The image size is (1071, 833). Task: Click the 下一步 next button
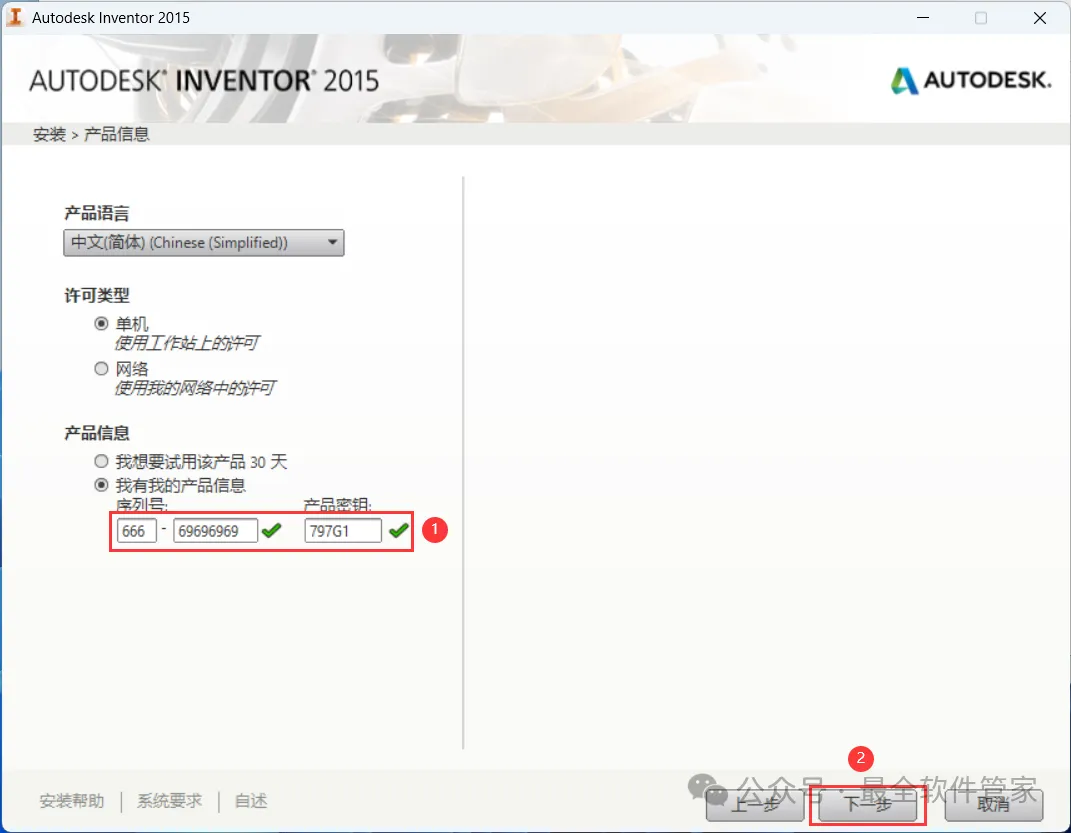(867, 804)
